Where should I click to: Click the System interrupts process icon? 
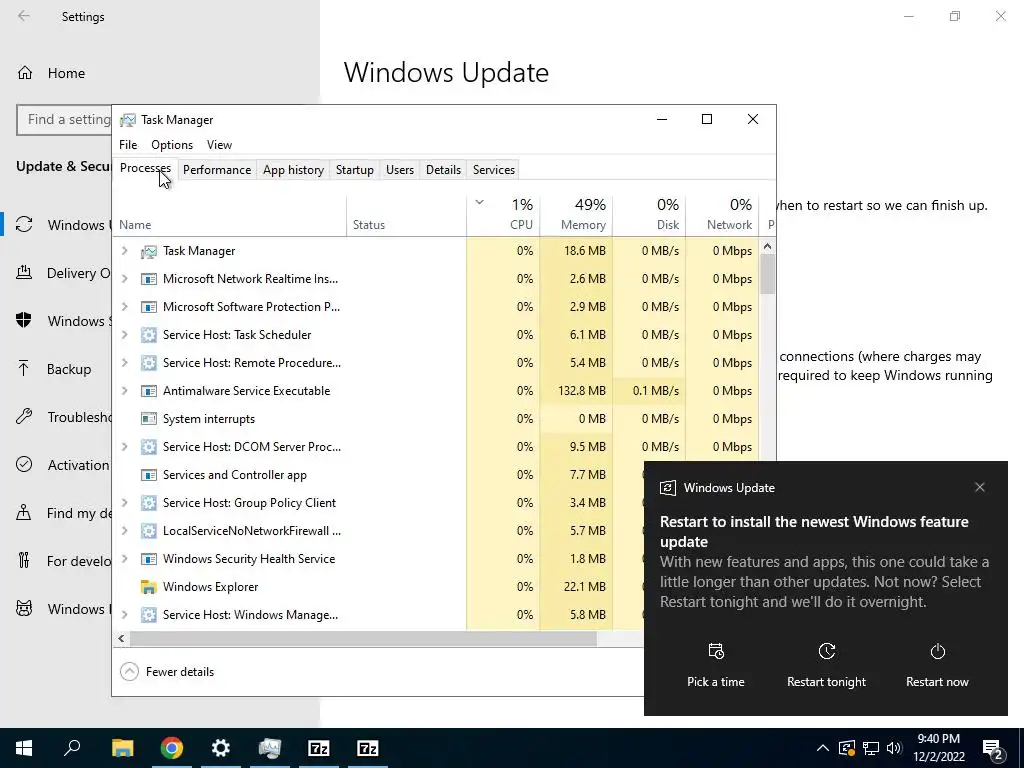149,419
